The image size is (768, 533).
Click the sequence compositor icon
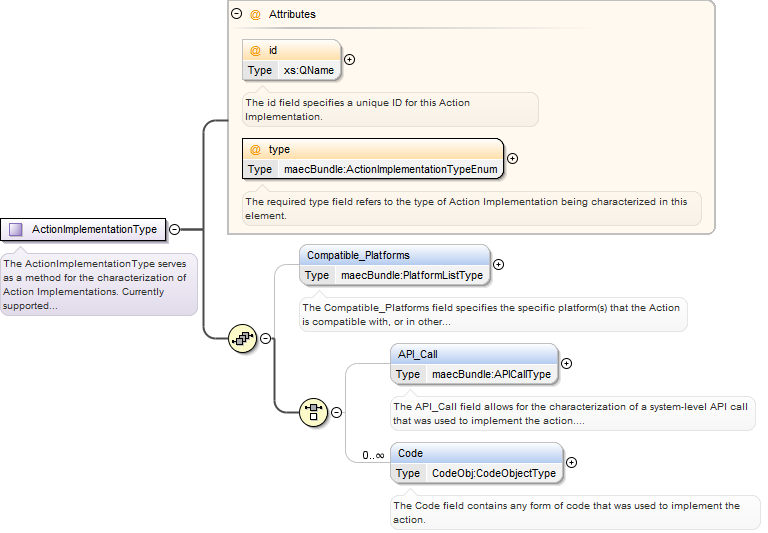[242, 338]
